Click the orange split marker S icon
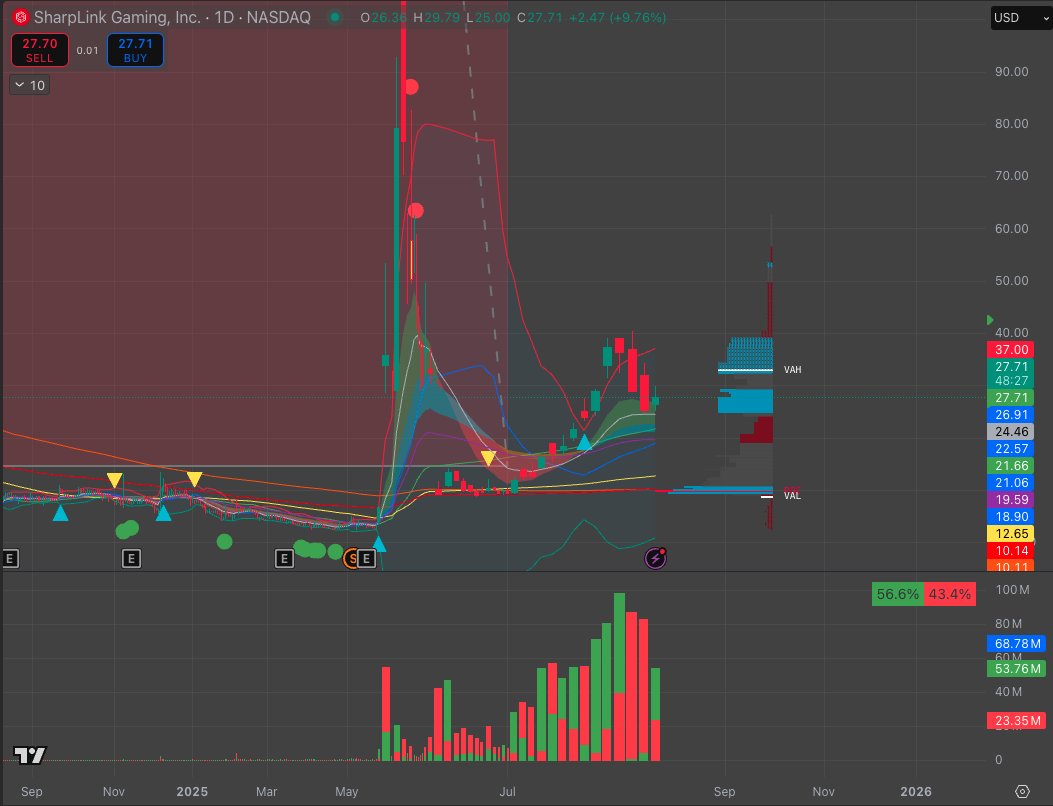 coord(351,558)
